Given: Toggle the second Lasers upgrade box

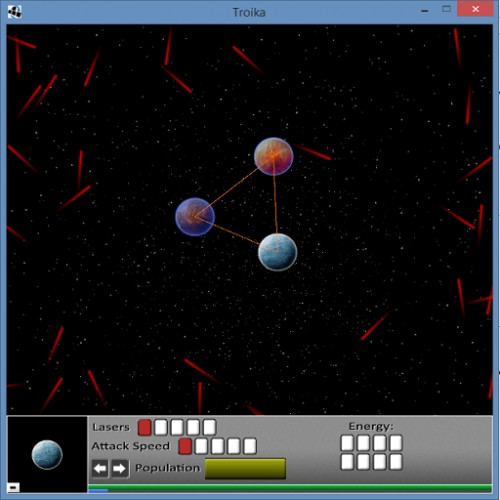Looking at the screenshot, I should tap(161, 427).
